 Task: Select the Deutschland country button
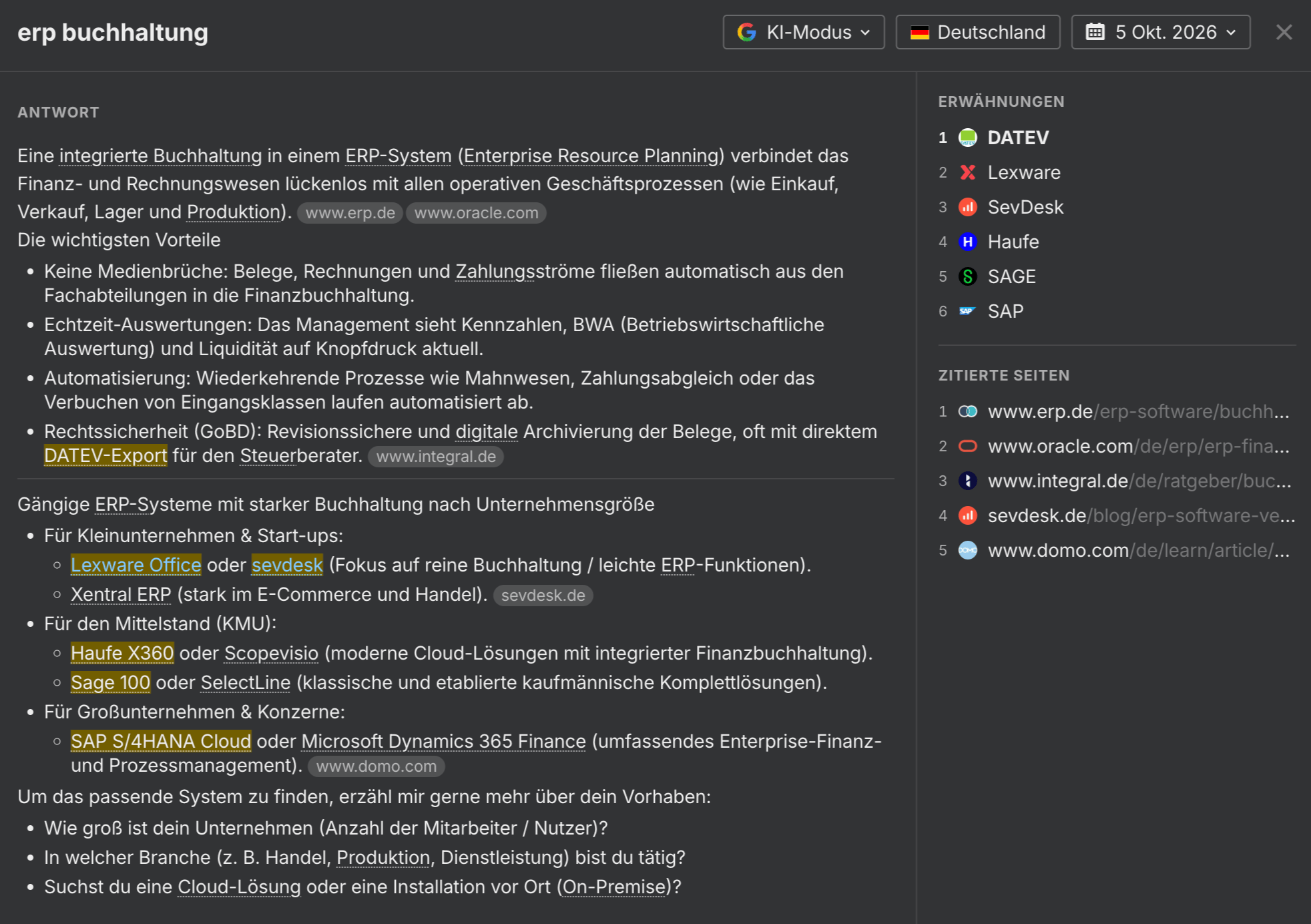978,32
